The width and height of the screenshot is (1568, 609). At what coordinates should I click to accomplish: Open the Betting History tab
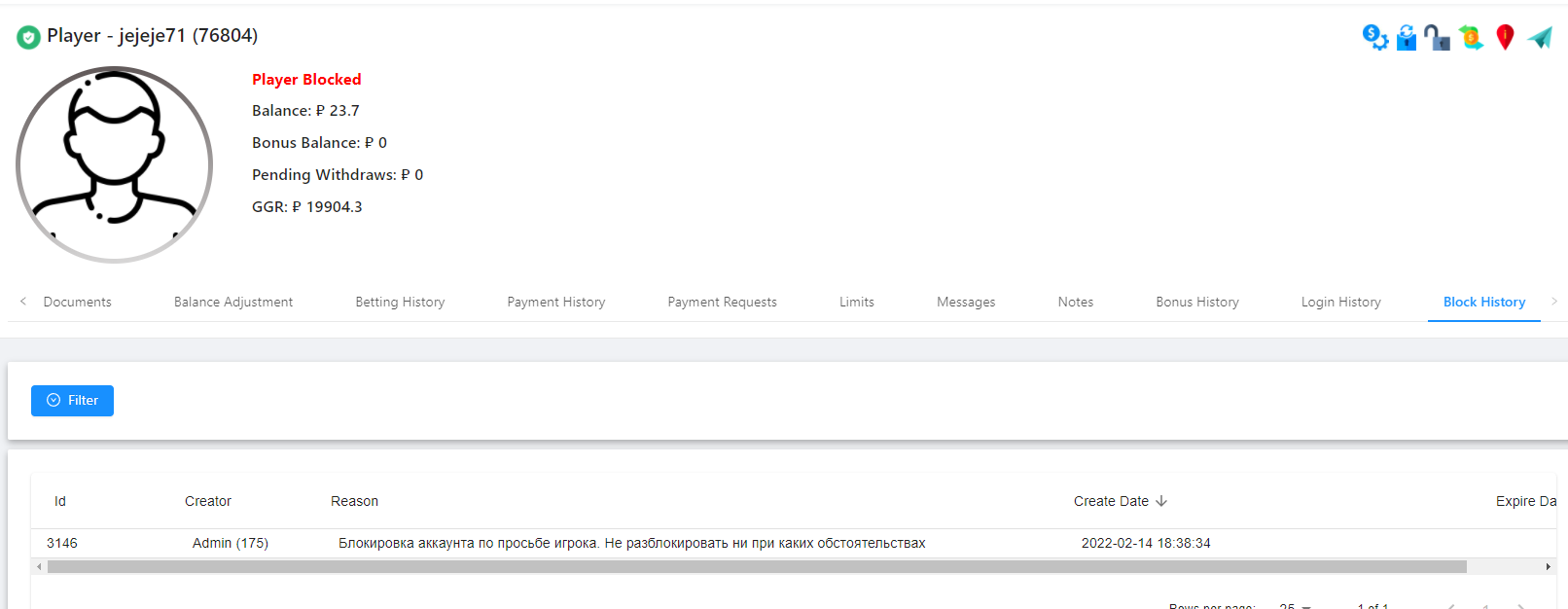pos(400,303)
